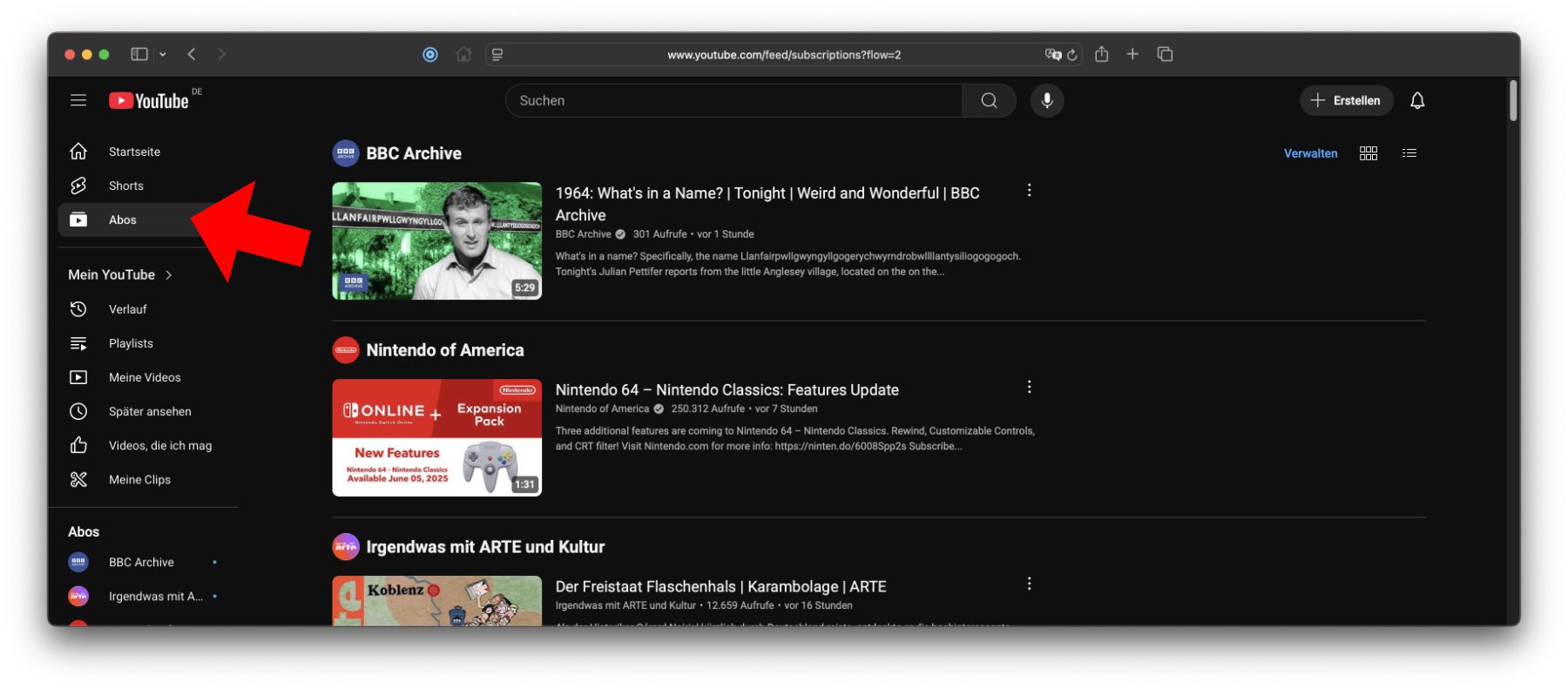The image size is (1568, 689).
Task: Click the voice search microphone icon
Action: pos(1046,101)
